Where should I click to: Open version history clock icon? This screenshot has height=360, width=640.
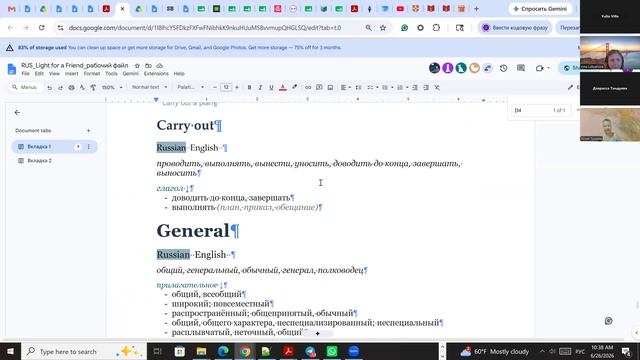[503, 68]
